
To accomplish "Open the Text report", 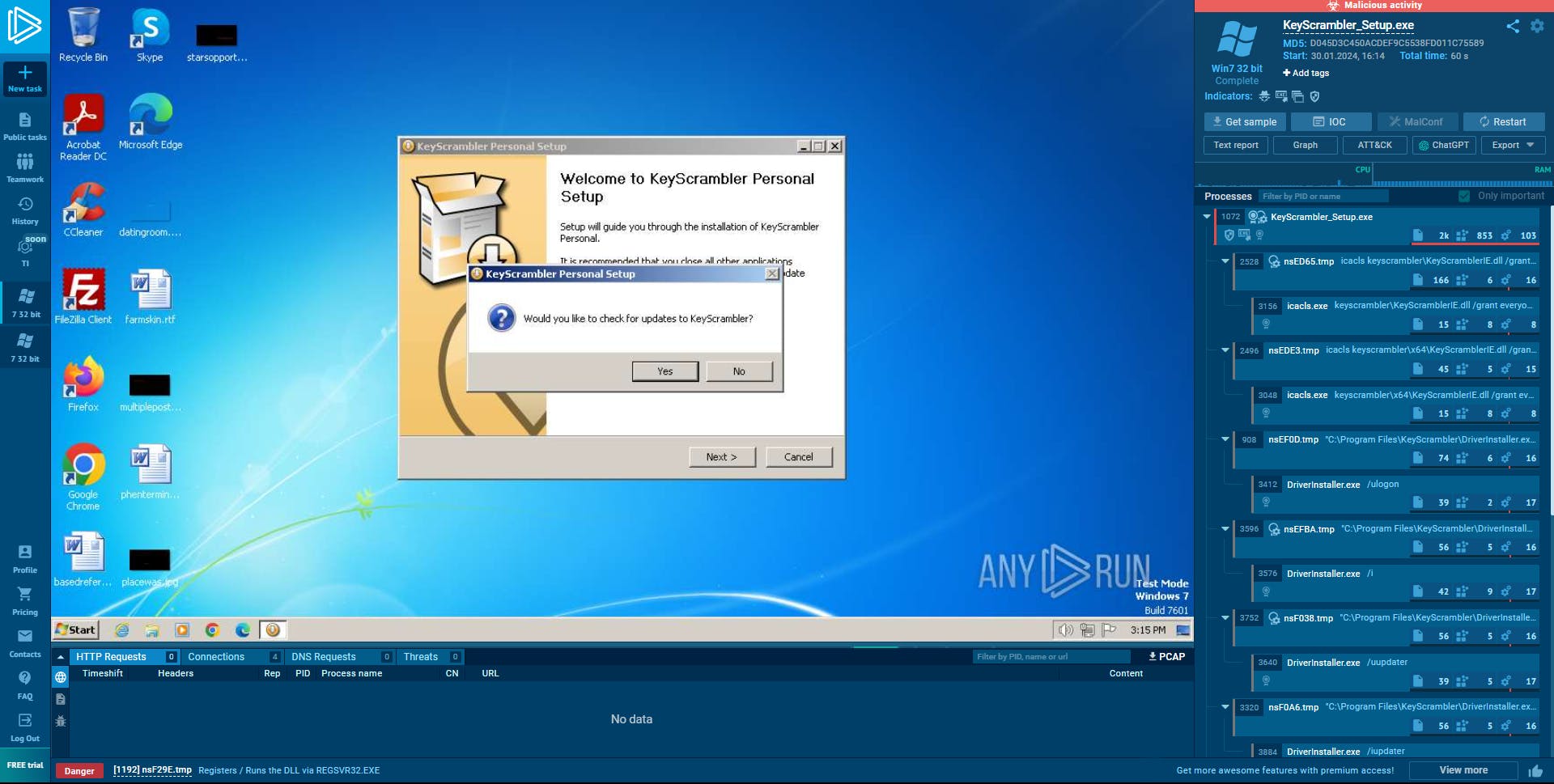I will 1236,146.
